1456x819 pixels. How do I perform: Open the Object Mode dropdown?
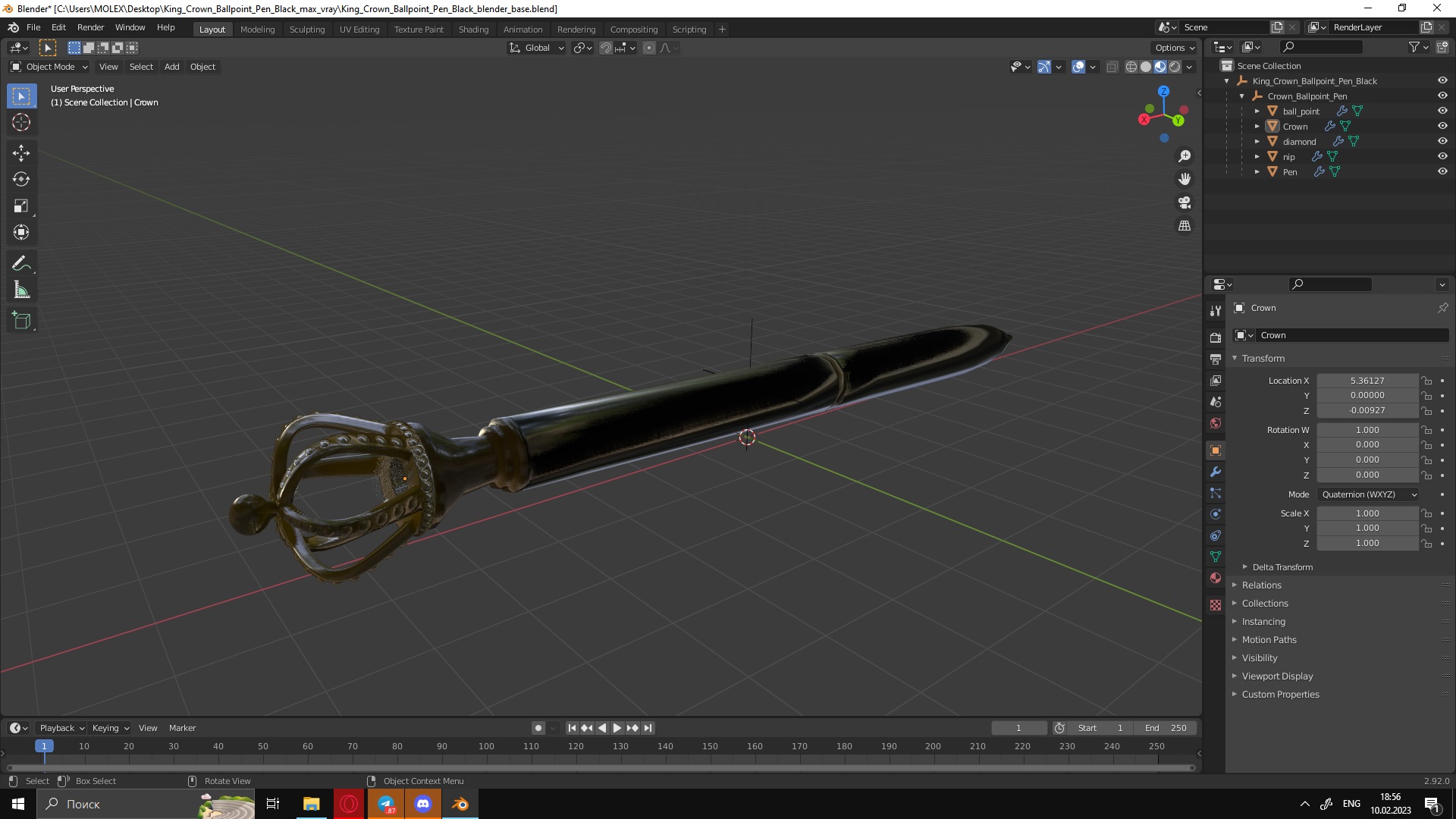coord(49,67)
